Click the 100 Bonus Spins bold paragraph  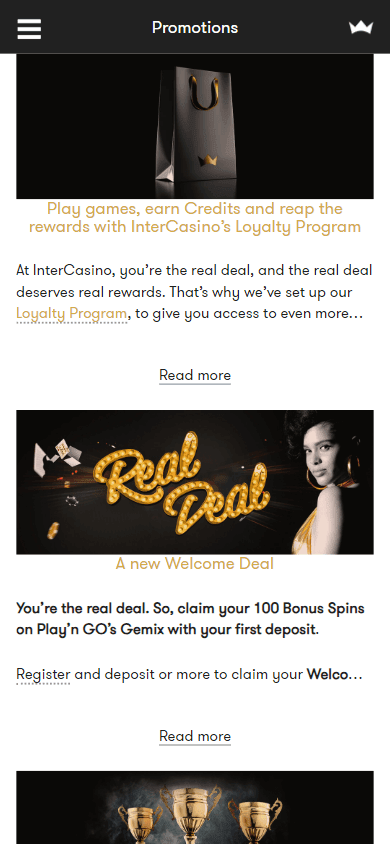[x=190, y=619]
